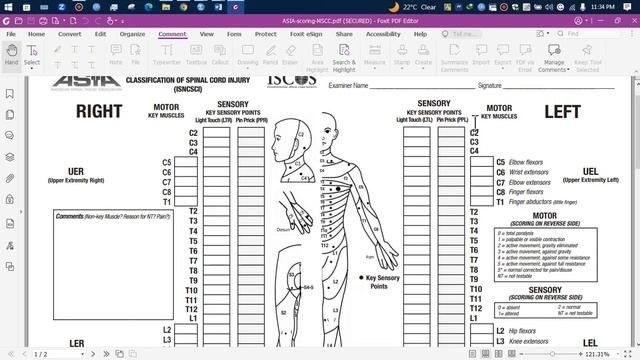Open the Security lock panel in sidebar
Image resolution: width=640 pixels, height=360 pixels.
click(10, 200)
